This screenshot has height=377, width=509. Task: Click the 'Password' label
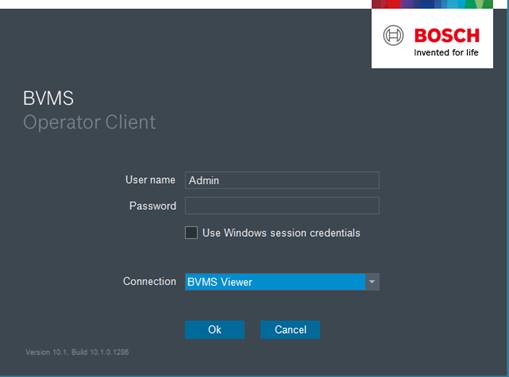pos(153,206)
